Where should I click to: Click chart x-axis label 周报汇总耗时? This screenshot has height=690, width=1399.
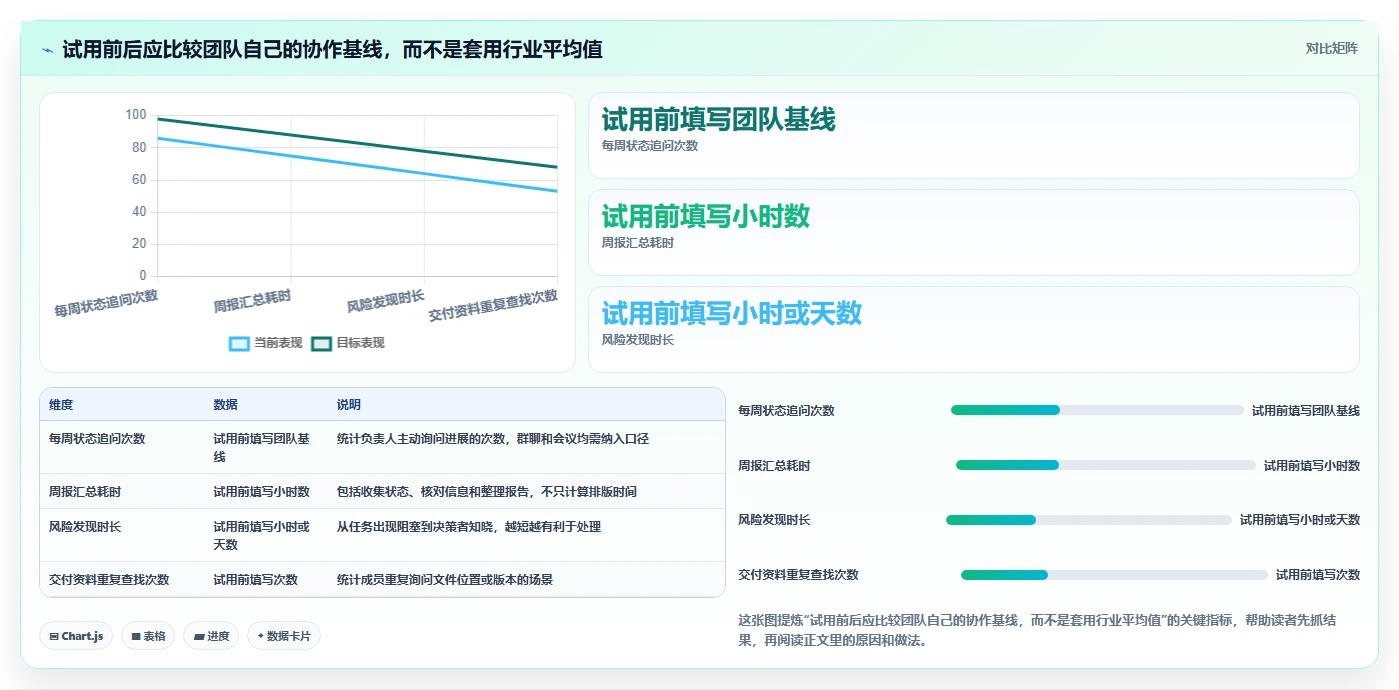[252, 301]
